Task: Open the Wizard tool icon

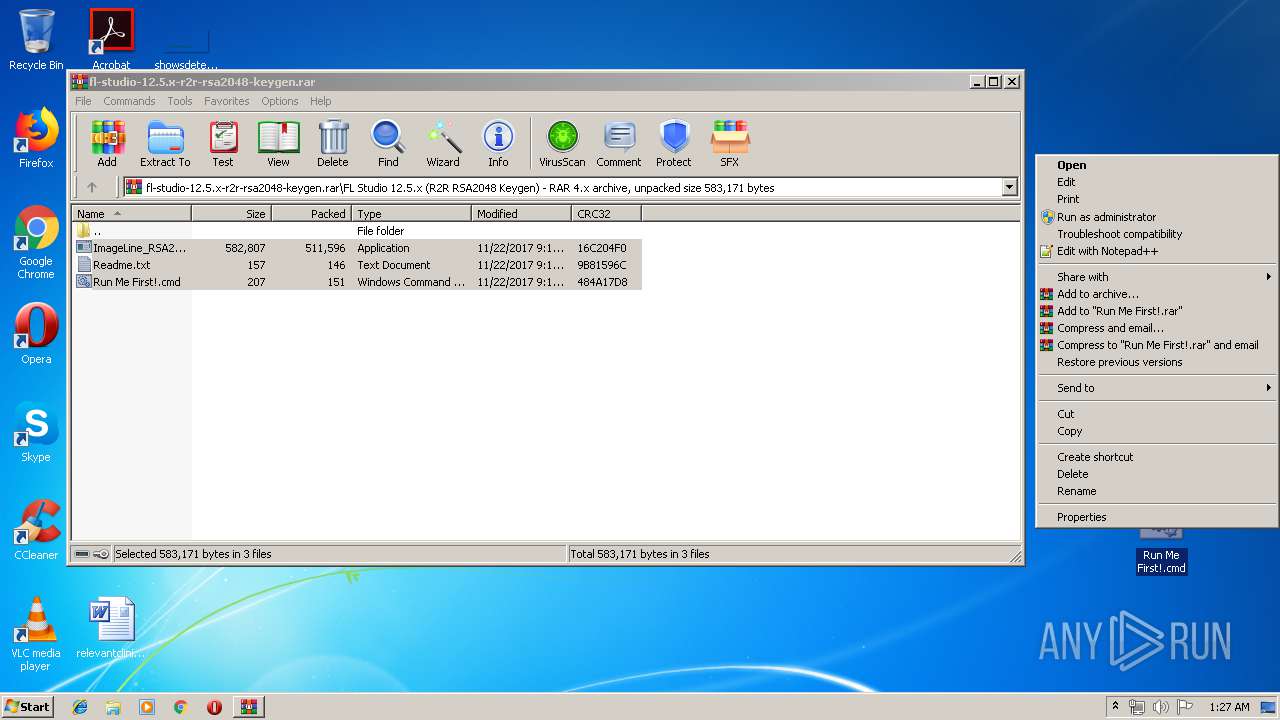Action: coord(443,144)
